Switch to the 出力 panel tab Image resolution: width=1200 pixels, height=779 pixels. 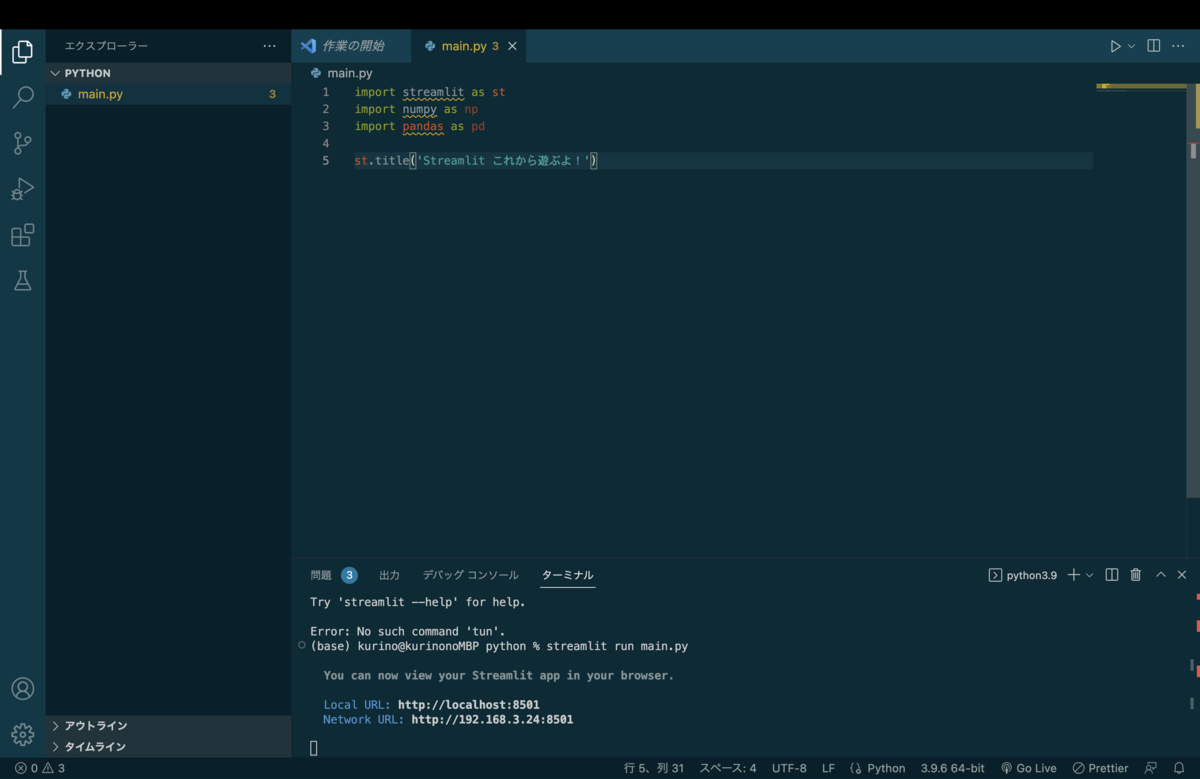click(389, 575)
